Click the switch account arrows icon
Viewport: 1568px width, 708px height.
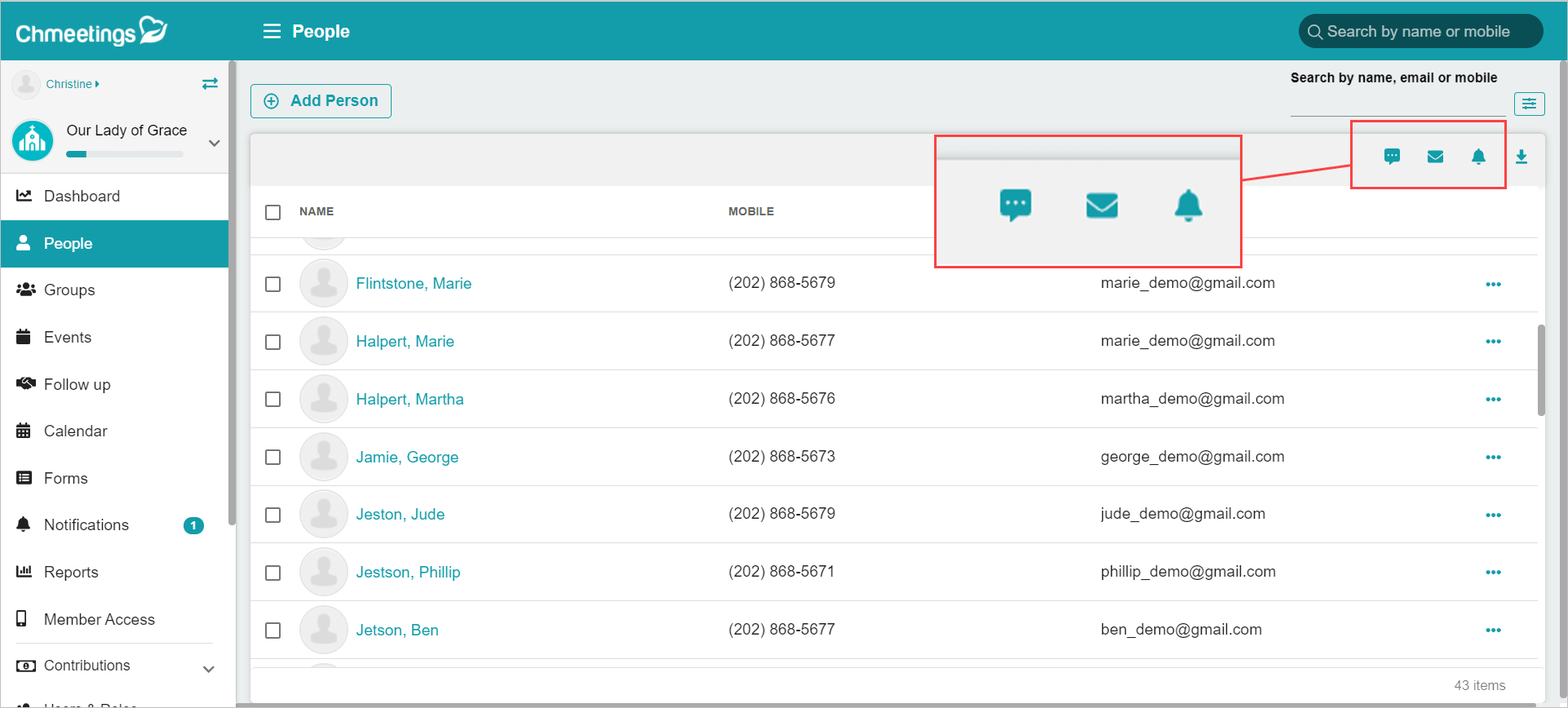click(210, 83)
